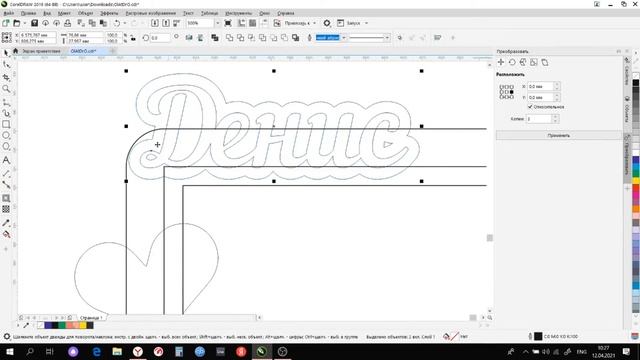
Task: Select the Text tool
Action: pos(6,160)
